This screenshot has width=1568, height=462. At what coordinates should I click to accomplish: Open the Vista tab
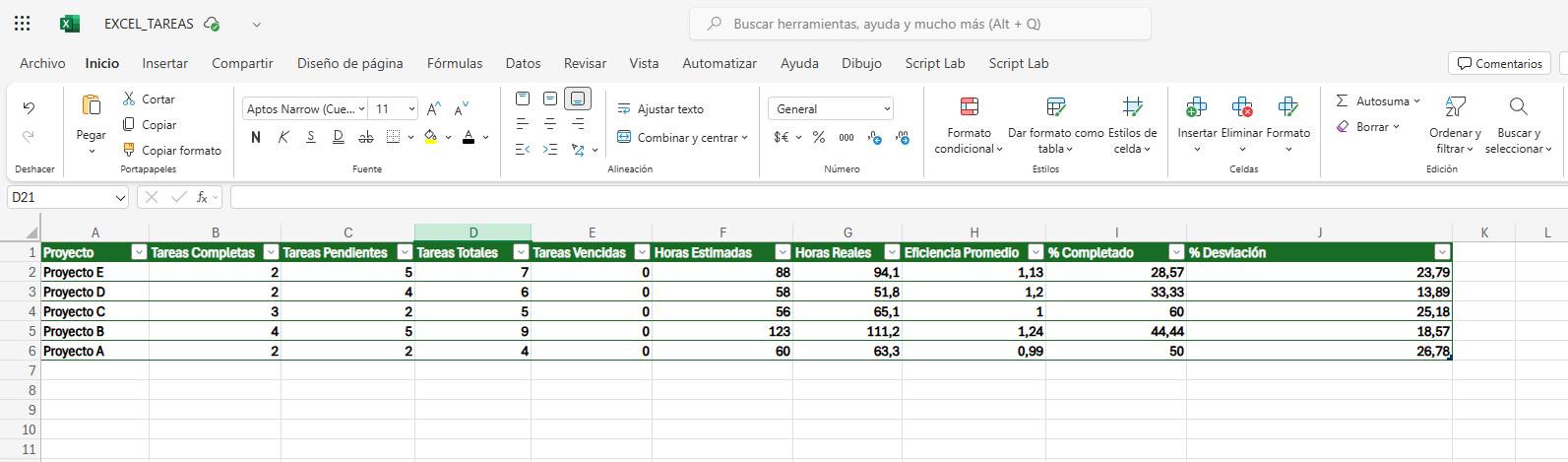coord(644,63)
